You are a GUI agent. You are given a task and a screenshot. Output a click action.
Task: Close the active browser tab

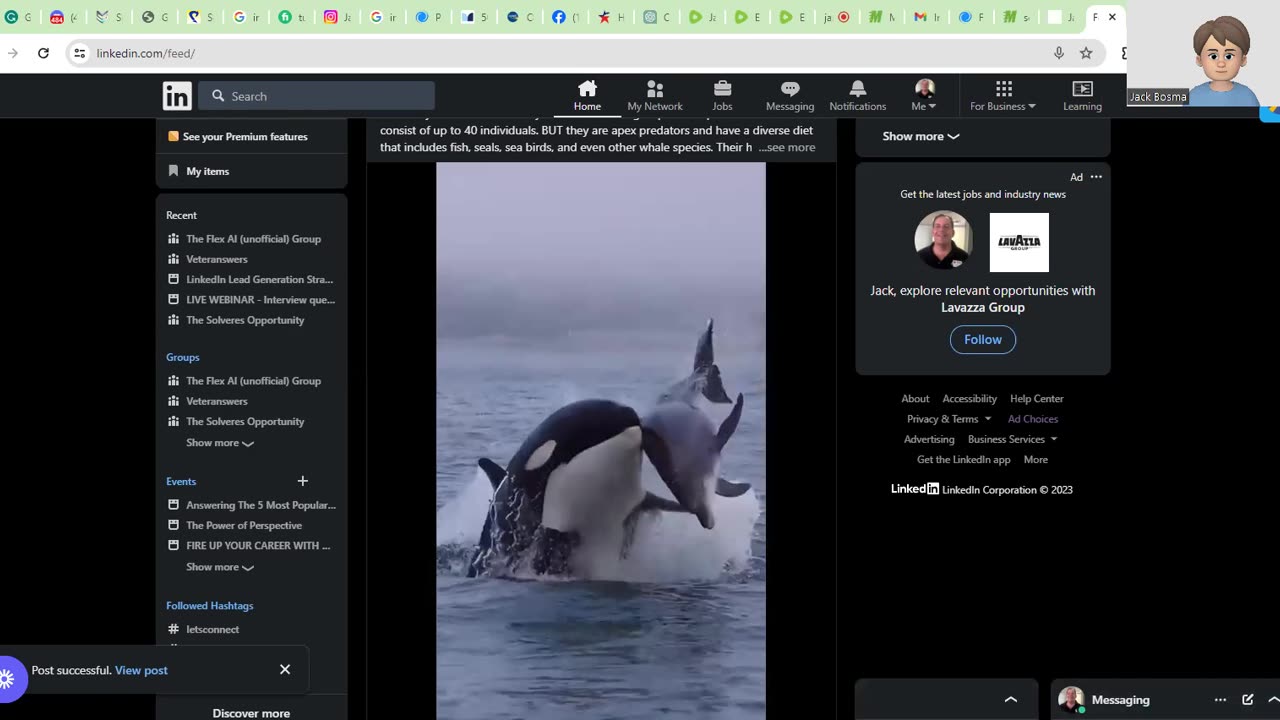(x=1112, y=17)
